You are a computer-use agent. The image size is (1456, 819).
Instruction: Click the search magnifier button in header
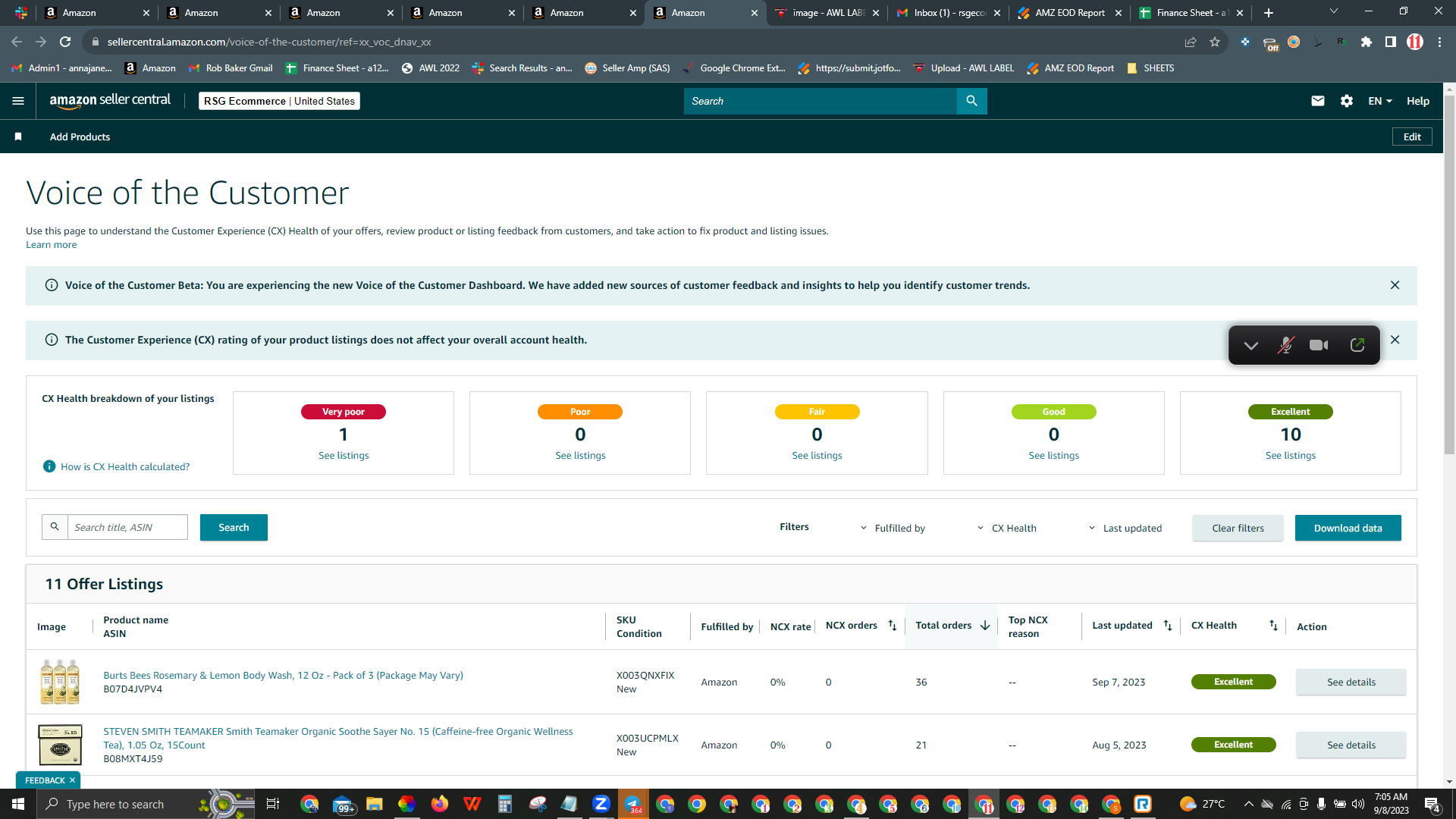tap(971, 101)
